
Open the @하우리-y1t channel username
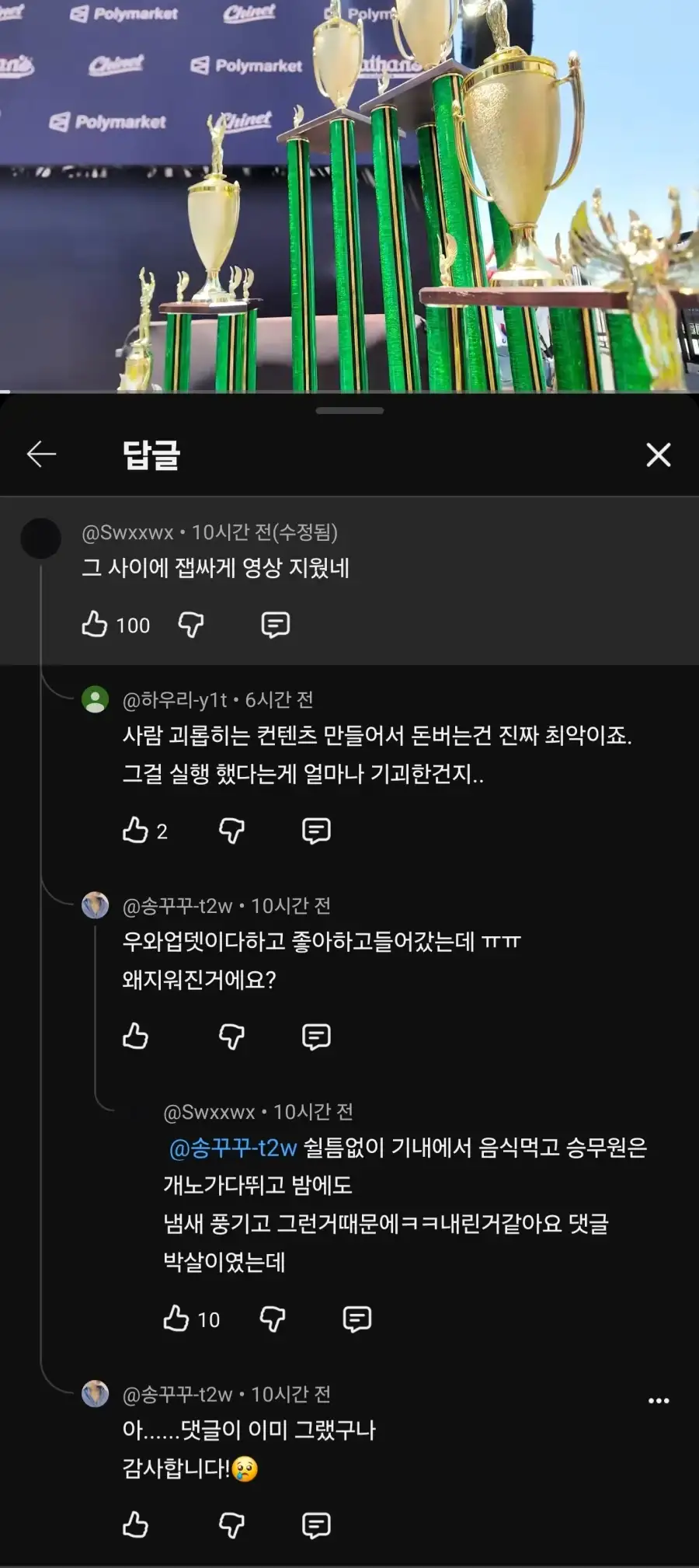[x=175, y=700]
